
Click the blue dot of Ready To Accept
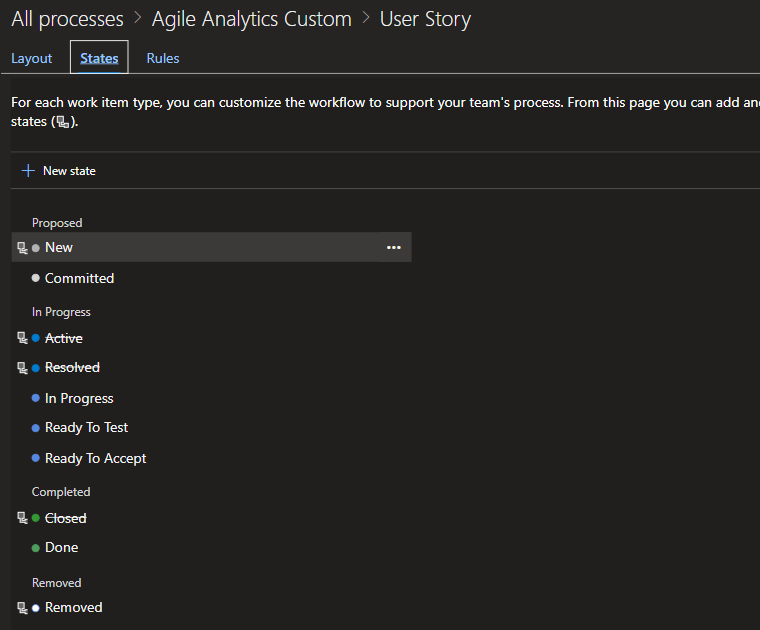(35, 458)
